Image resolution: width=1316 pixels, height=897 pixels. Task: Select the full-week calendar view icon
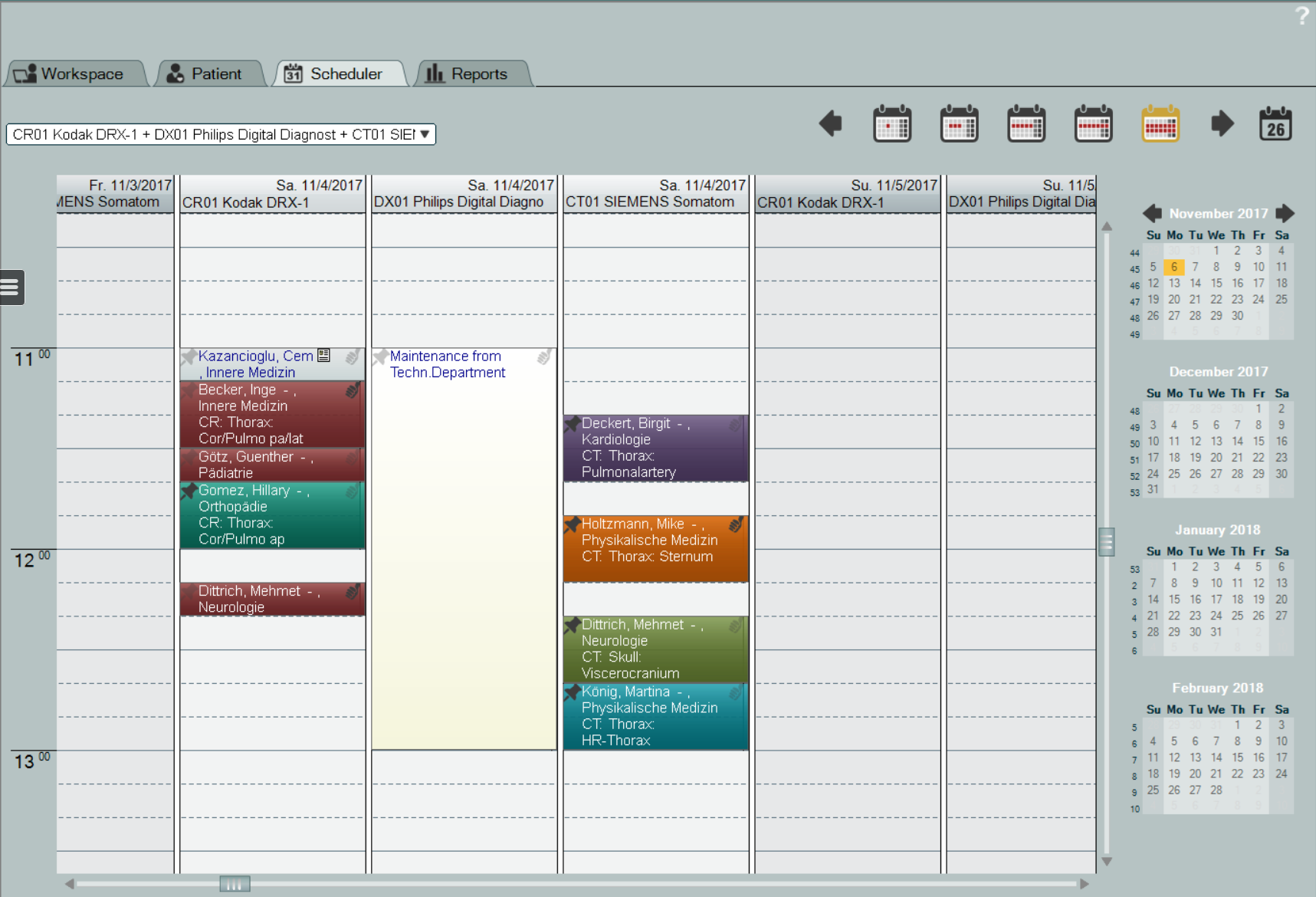pyautogui.click(x=1093, y=124)
